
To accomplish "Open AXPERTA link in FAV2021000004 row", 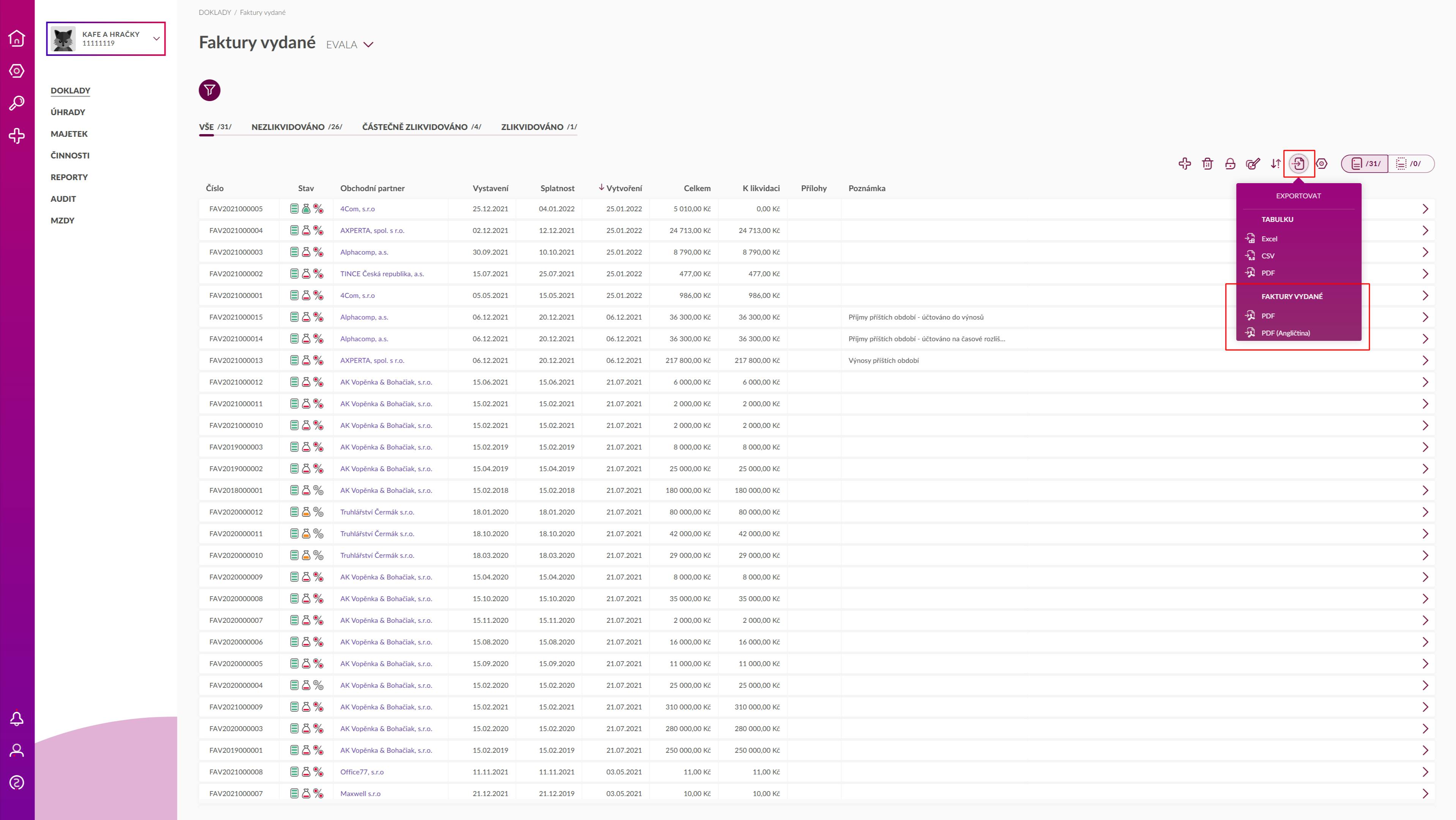I will coord(373,230).
